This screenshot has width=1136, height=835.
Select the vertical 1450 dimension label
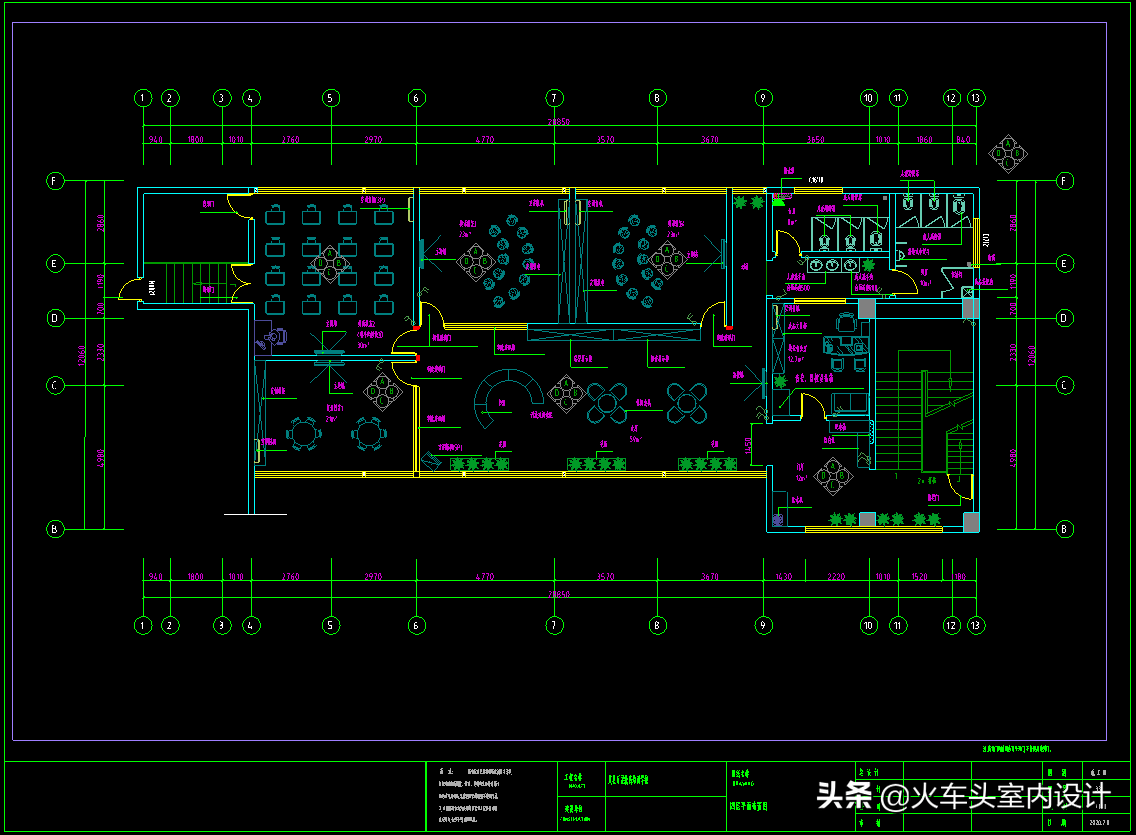pyautogui.click(x=749, y=452)
